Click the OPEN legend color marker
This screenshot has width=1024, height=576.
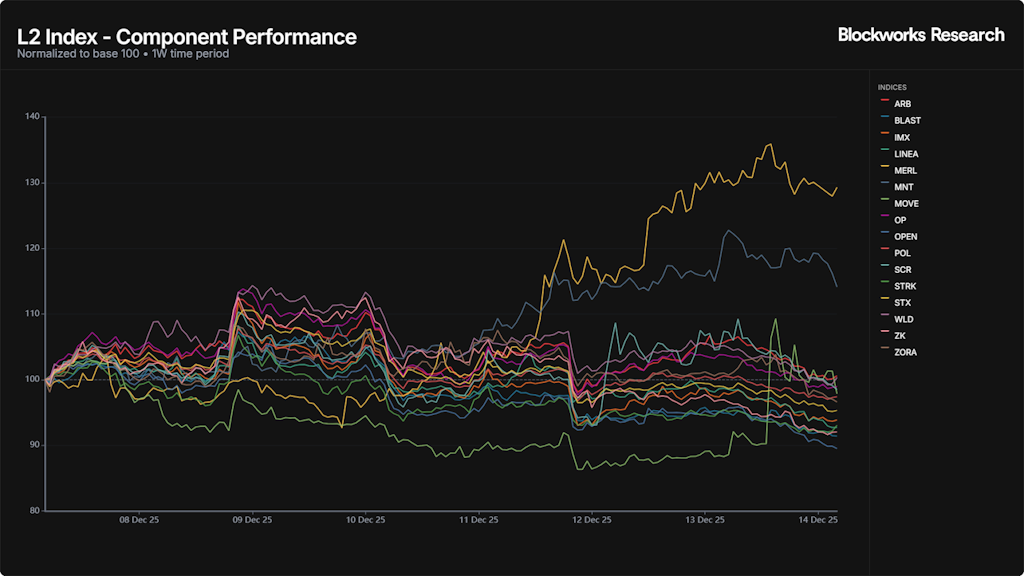(884, 237)
